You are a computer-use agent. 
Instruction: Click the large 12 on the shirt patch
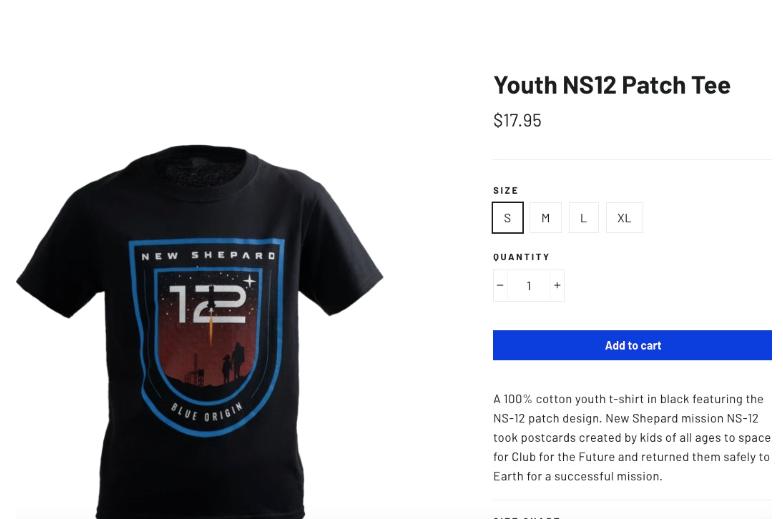pyautogui.click(x=207, y=304)
